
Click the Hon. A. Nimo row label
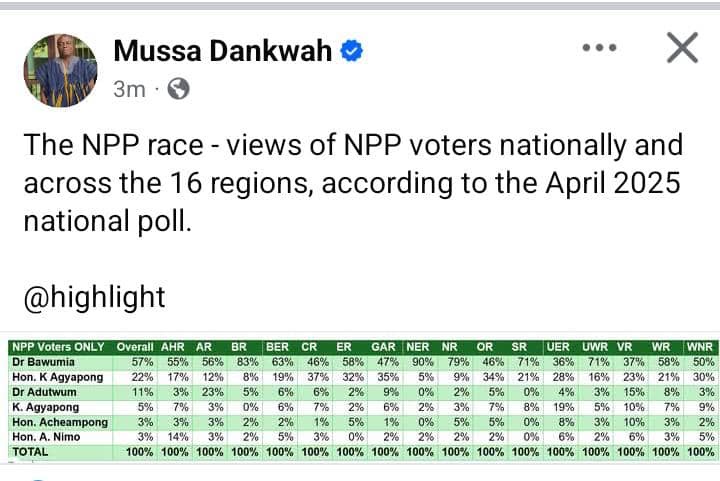point(46,437)
